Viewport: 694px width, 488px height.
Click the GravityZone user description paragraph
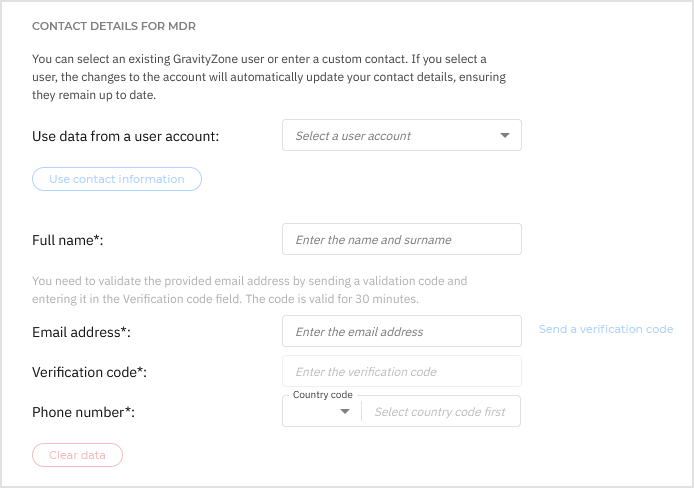(260, 78)
